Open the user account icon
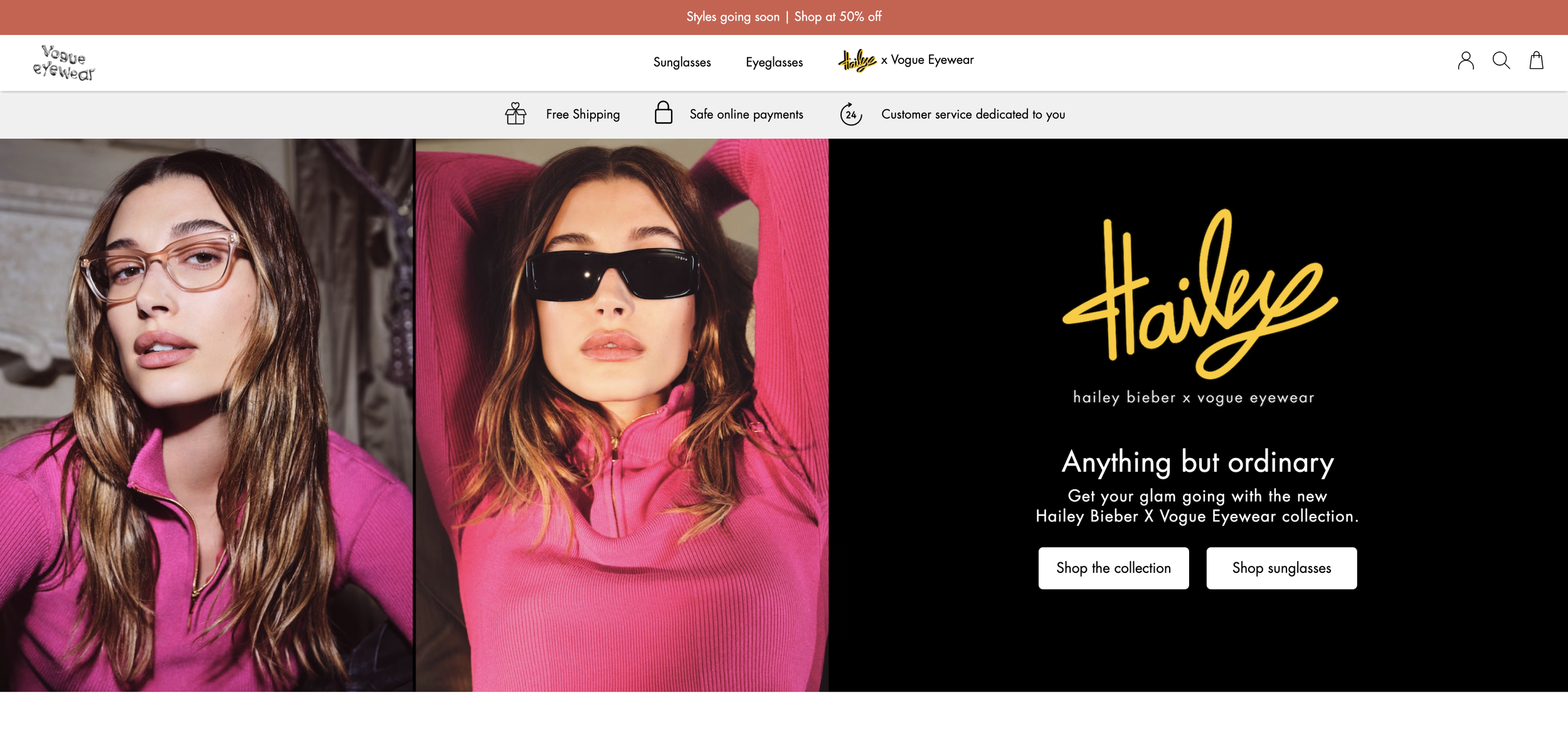Screen dimensions: 1568x736 pyautogui.click(x=1465, y=61)
